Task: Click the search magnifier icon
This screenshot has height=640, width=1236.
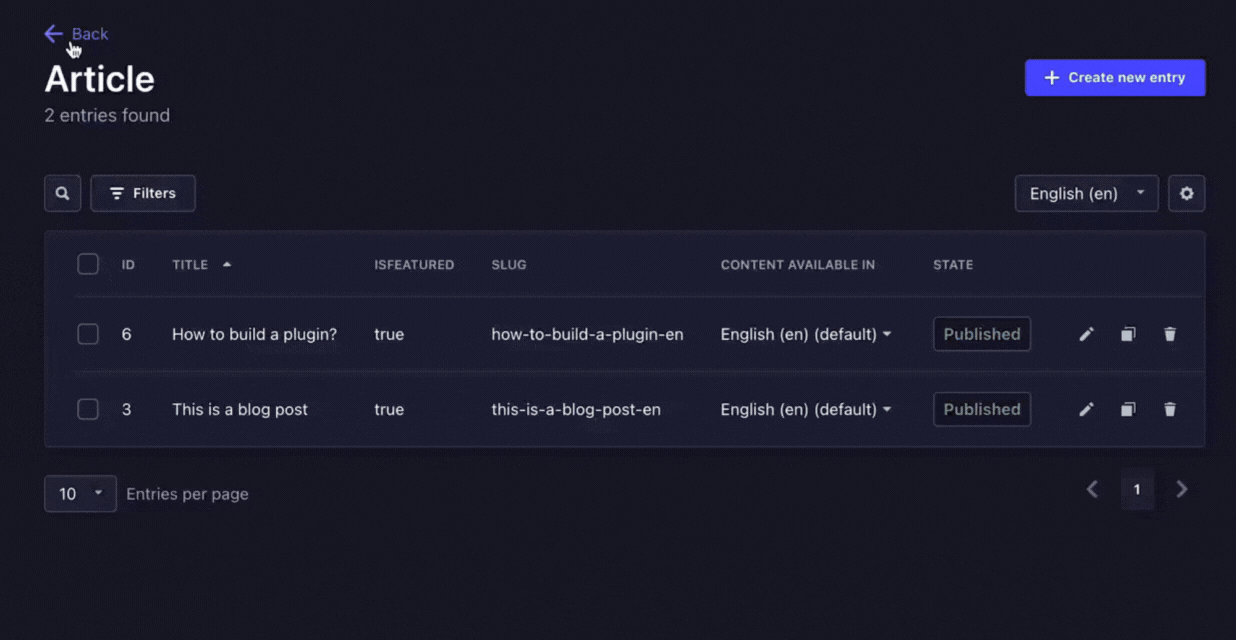Action: pyautogui.click(x=62, y=193)
